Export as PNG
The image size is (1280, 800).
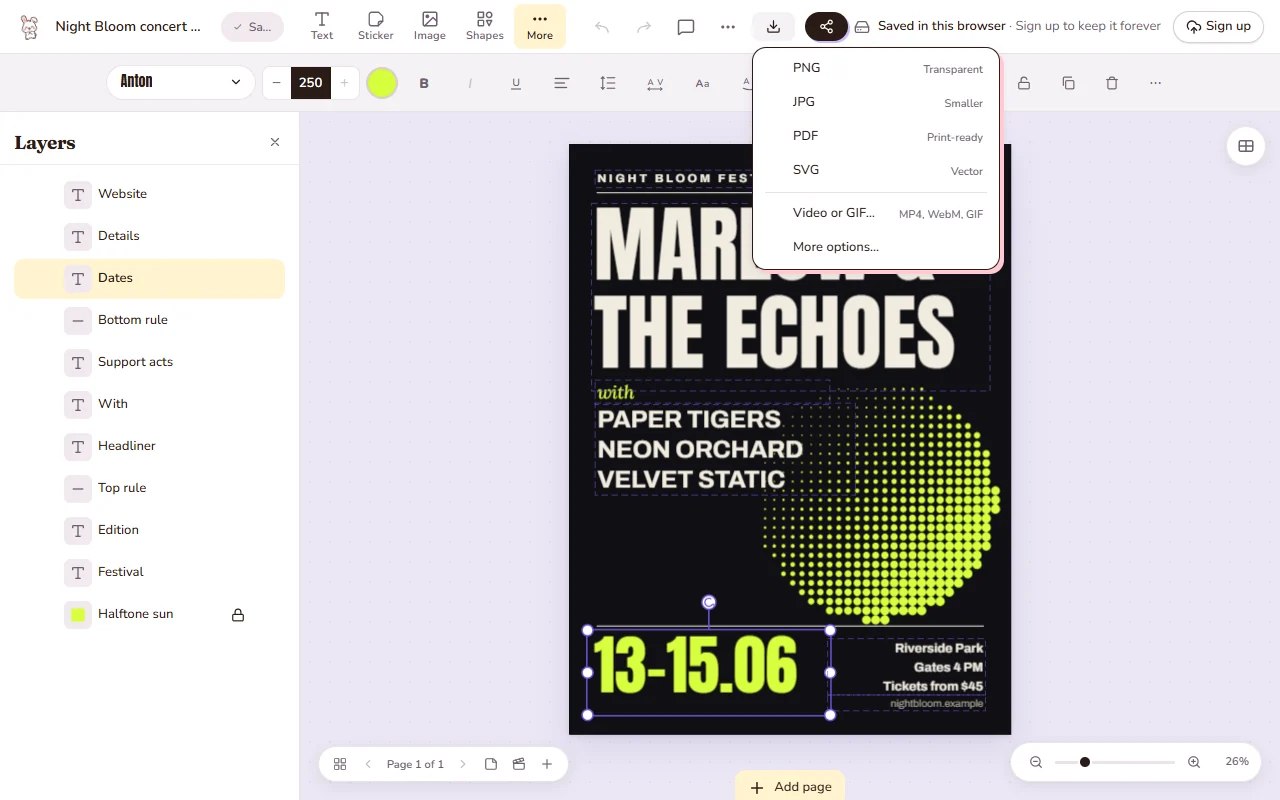point(876,68)
